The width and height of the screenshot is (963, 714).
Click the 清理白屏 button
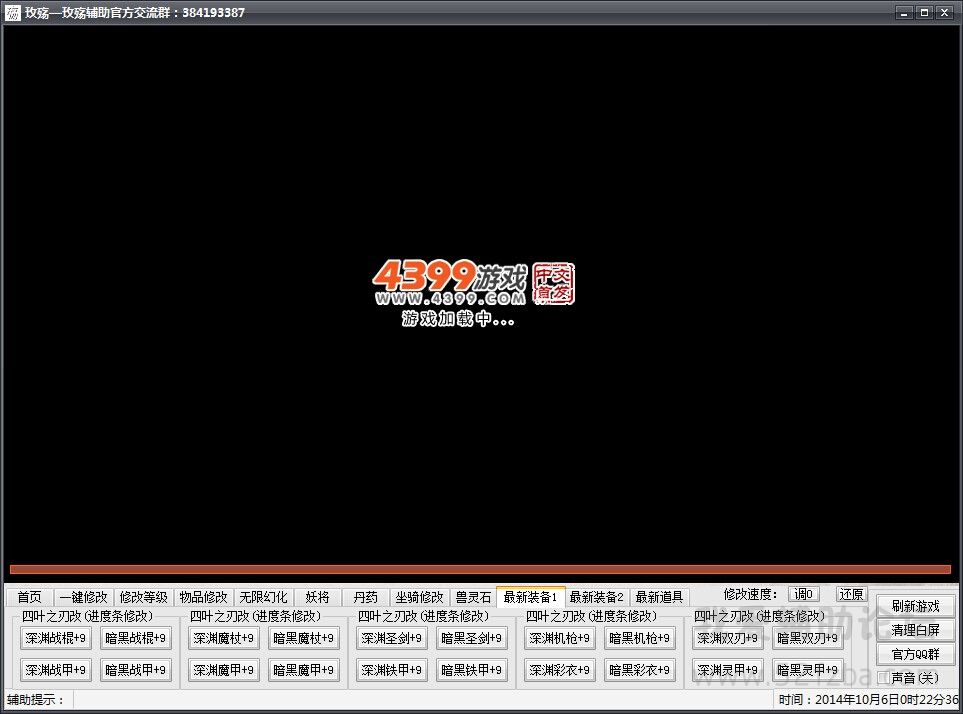coord(916,630)
